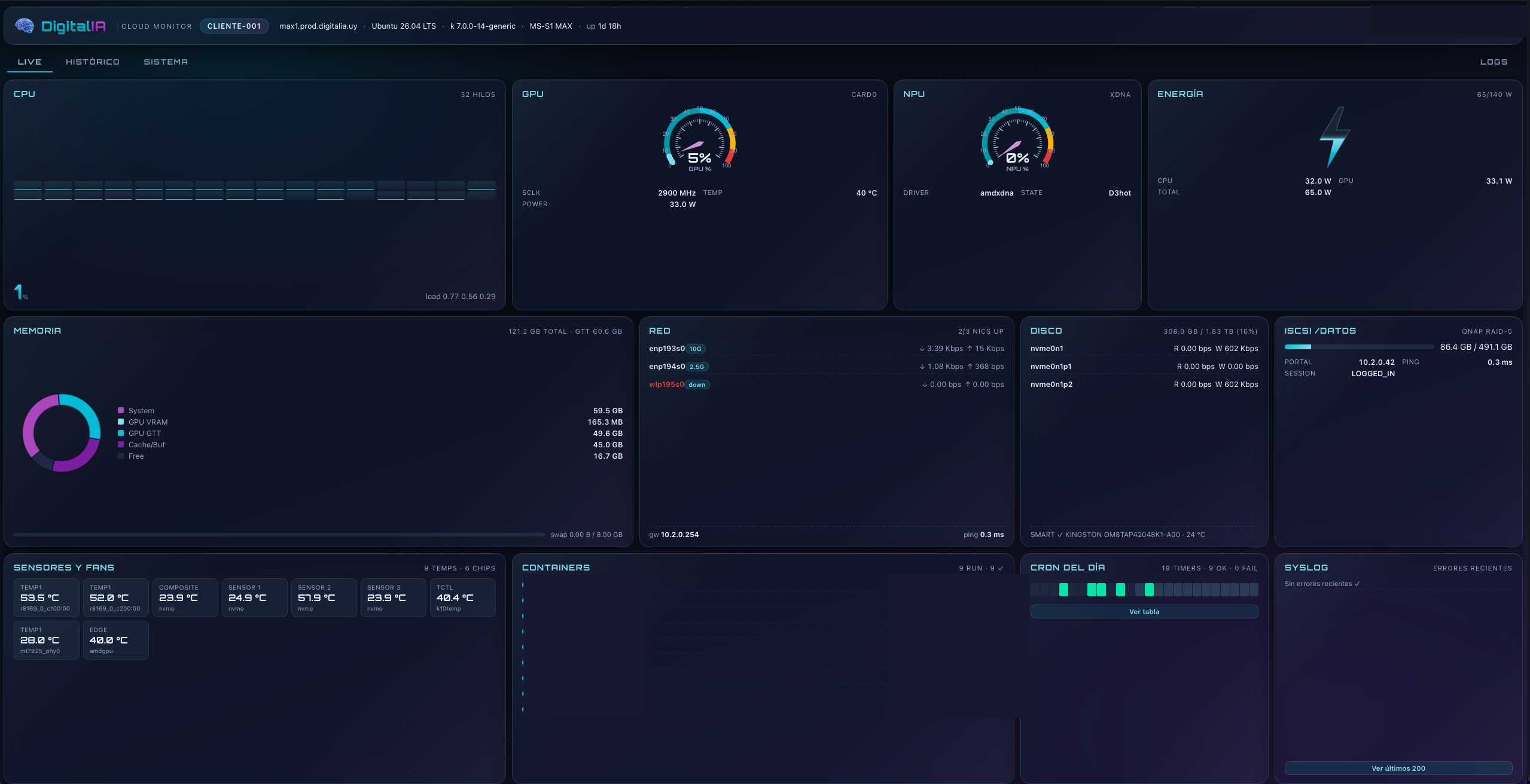The image size is (1530, 784).
Task: Click the SMART KINGSTON disk status line
Action: 1117,535
